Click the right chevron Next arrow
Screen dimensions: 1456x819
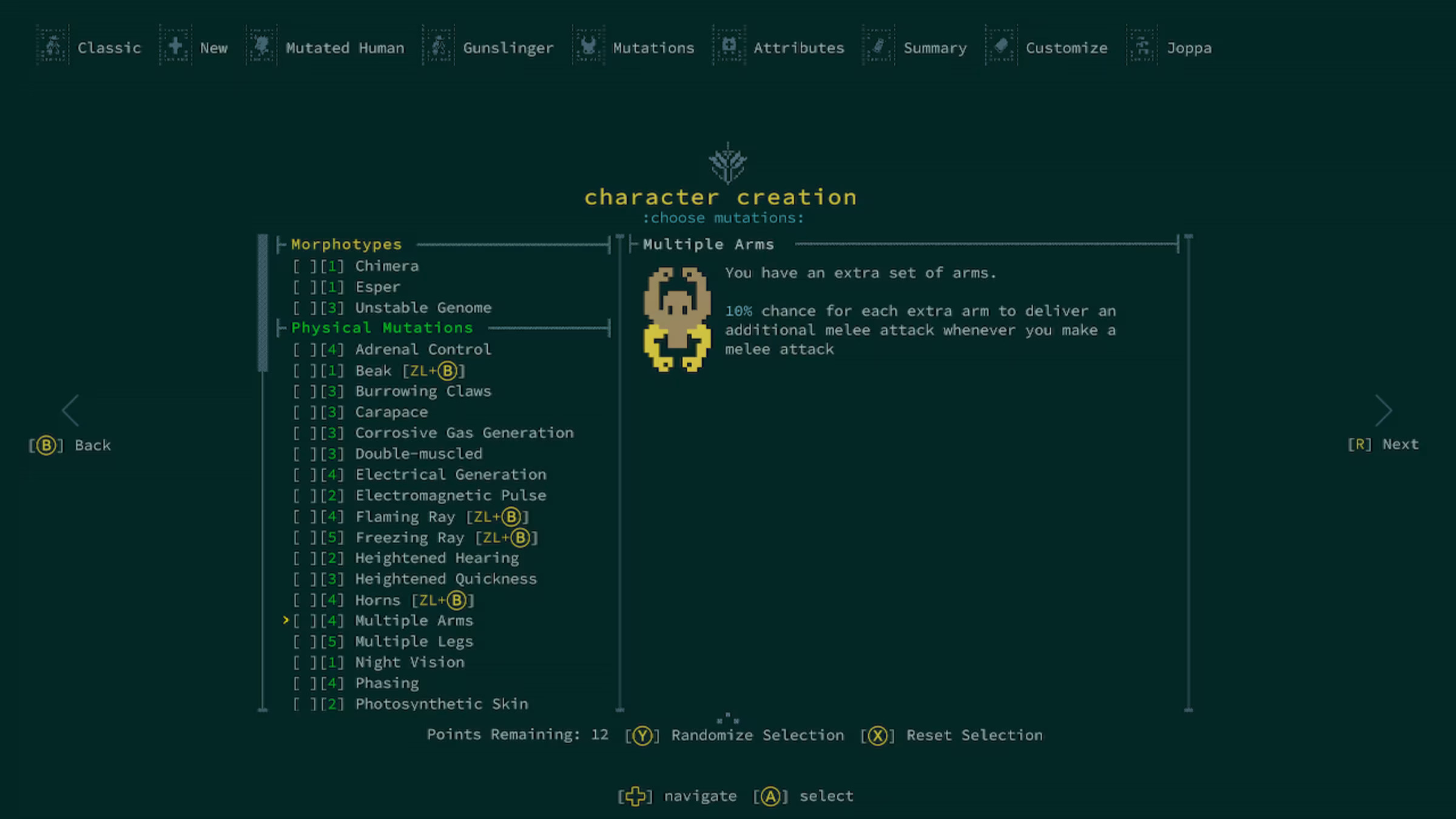(1383, 411)
